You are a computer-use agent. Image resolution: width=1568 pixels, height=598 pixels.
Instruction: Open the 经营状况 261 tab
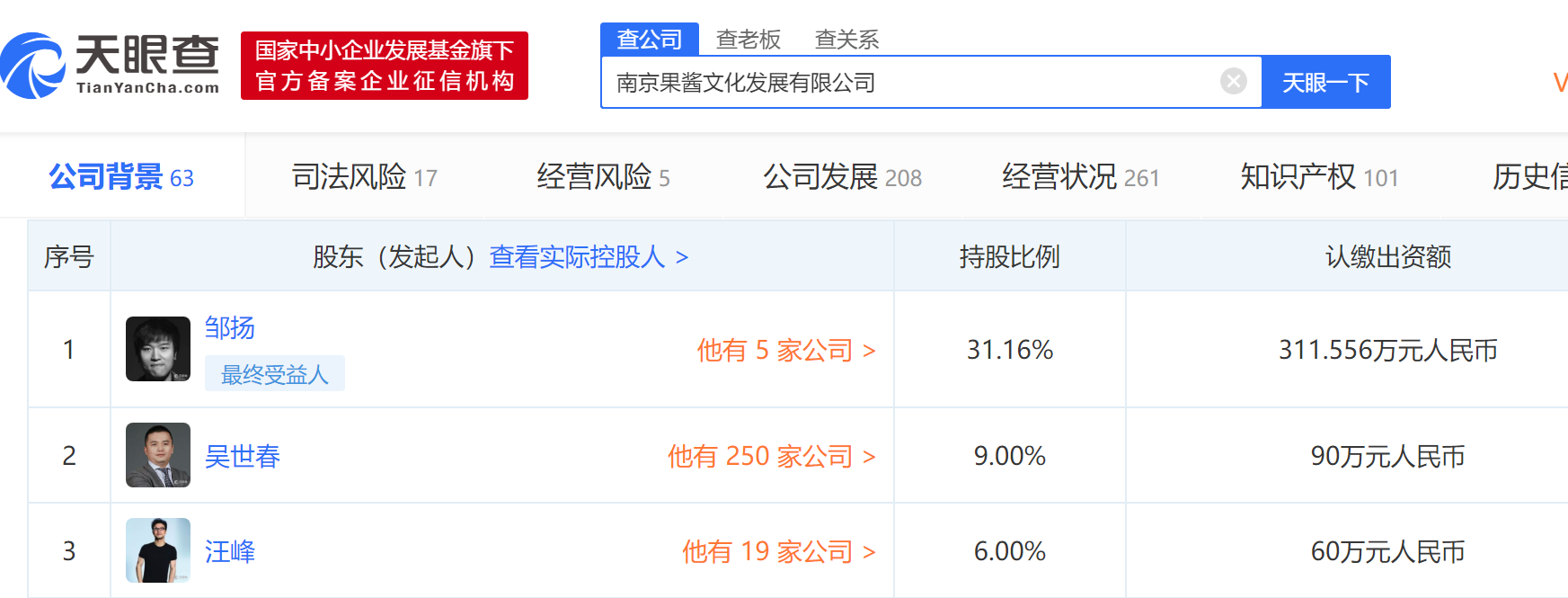coord(1081,177)
